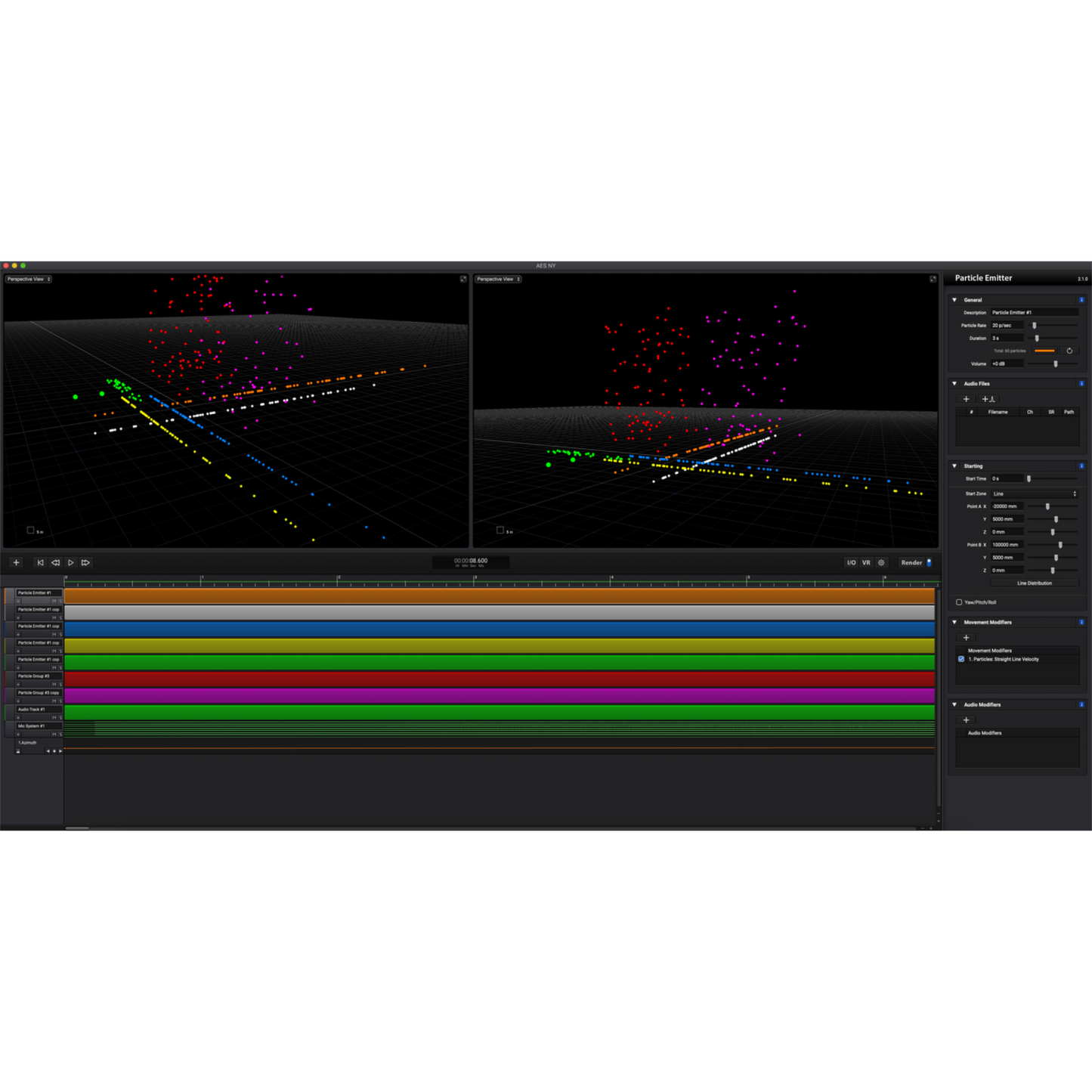This screenshot has height=1092, width=1092.
Task: Click the particle color swatch orange
Action: tap(1044, 351)
